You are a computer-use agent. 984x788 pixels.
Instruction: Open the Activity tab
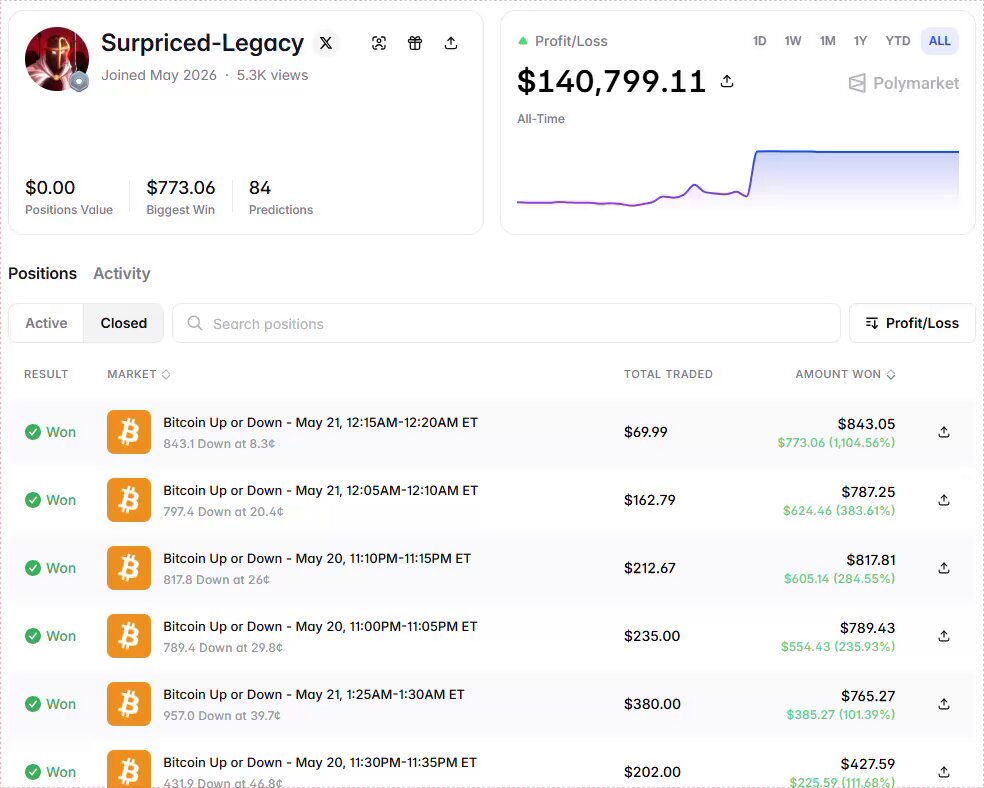122,274
